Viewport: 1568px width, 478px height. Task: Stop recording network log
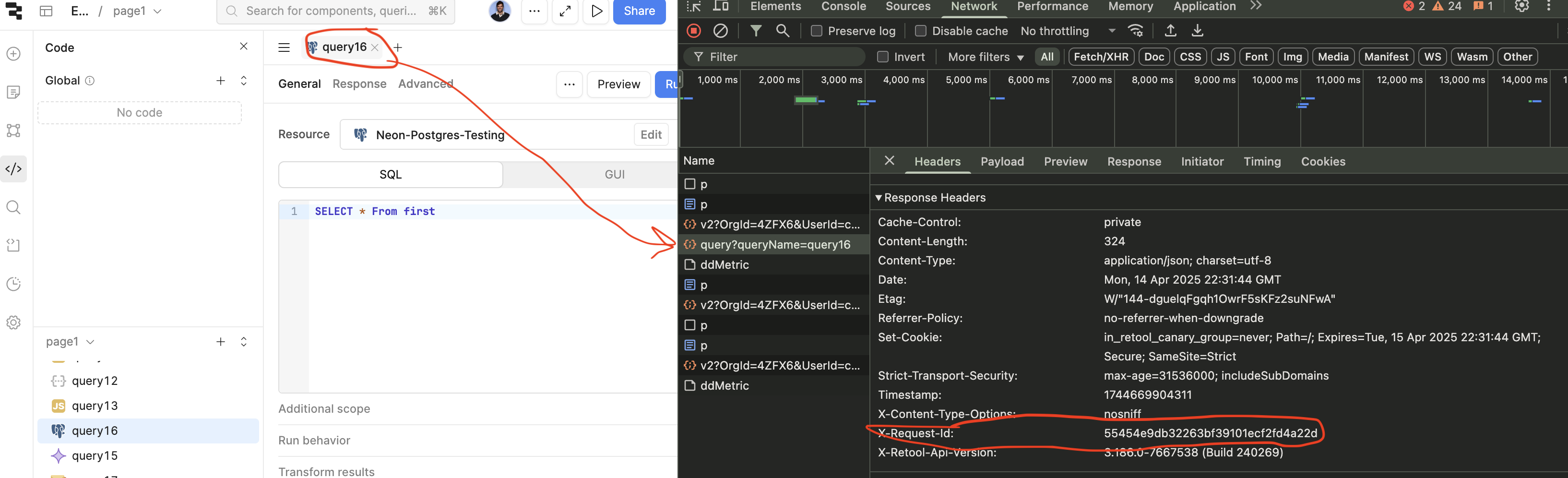click(x=694, y=30)
